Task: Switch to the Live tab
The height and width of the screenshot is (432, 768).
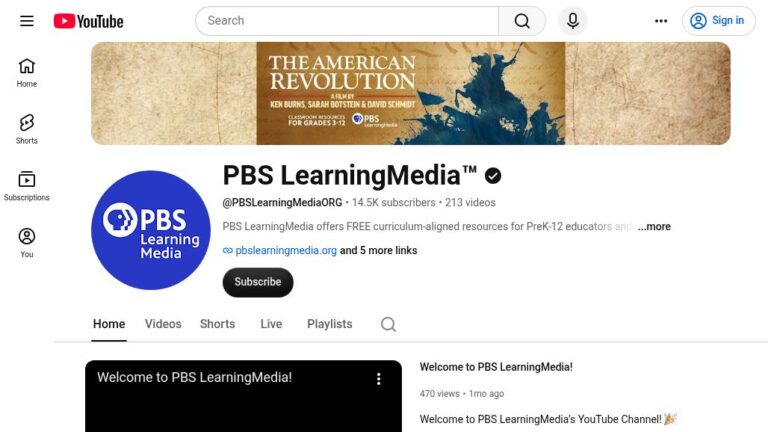Action: pyautogui.click(x=271, y=324)
